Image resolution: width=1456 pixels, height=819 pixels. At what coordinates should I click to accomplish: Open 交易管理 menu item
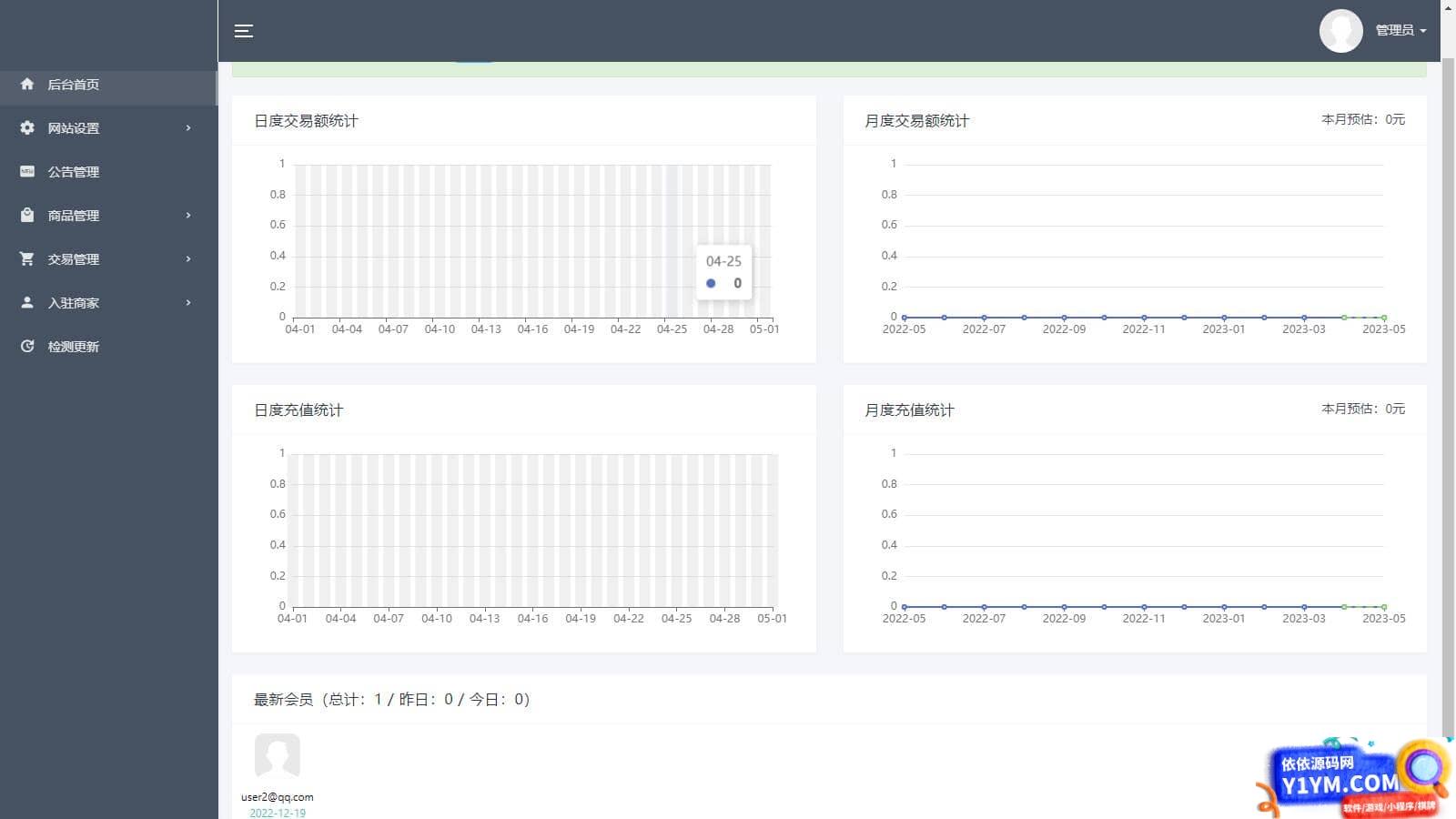coord(108,259)
